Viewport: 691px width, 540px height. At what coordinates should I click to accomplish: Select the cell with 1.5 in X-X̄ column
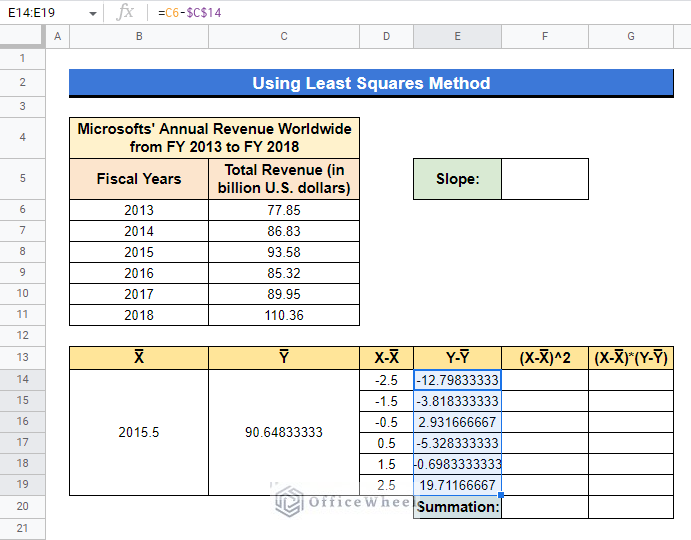click(x=386, y=464)
